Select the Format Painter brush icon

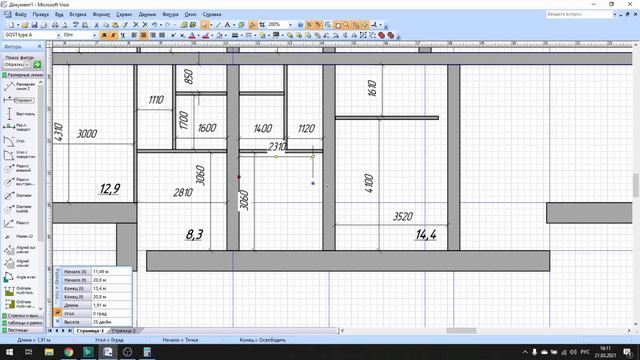(x=125, y=25)
